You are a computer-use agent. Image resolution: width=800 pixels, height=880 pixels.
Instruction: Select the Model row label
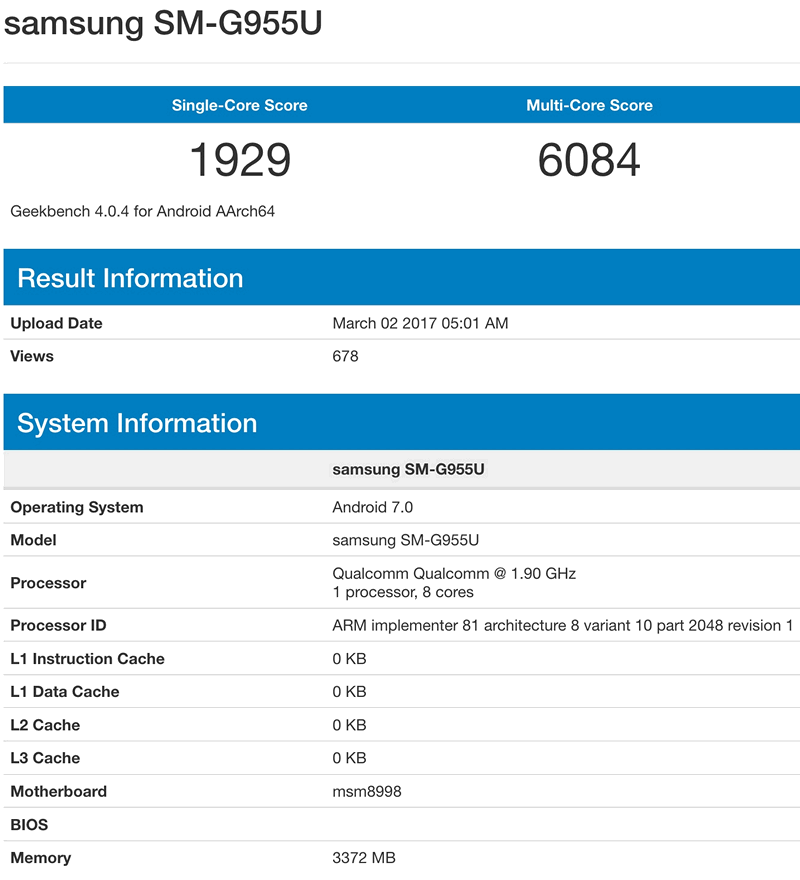coord(33,540)
